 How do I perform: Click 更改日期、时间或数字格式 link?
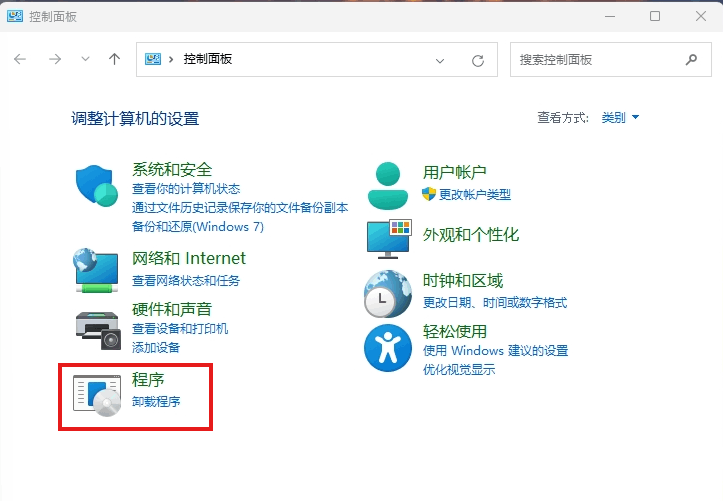[x=495, y=302]
